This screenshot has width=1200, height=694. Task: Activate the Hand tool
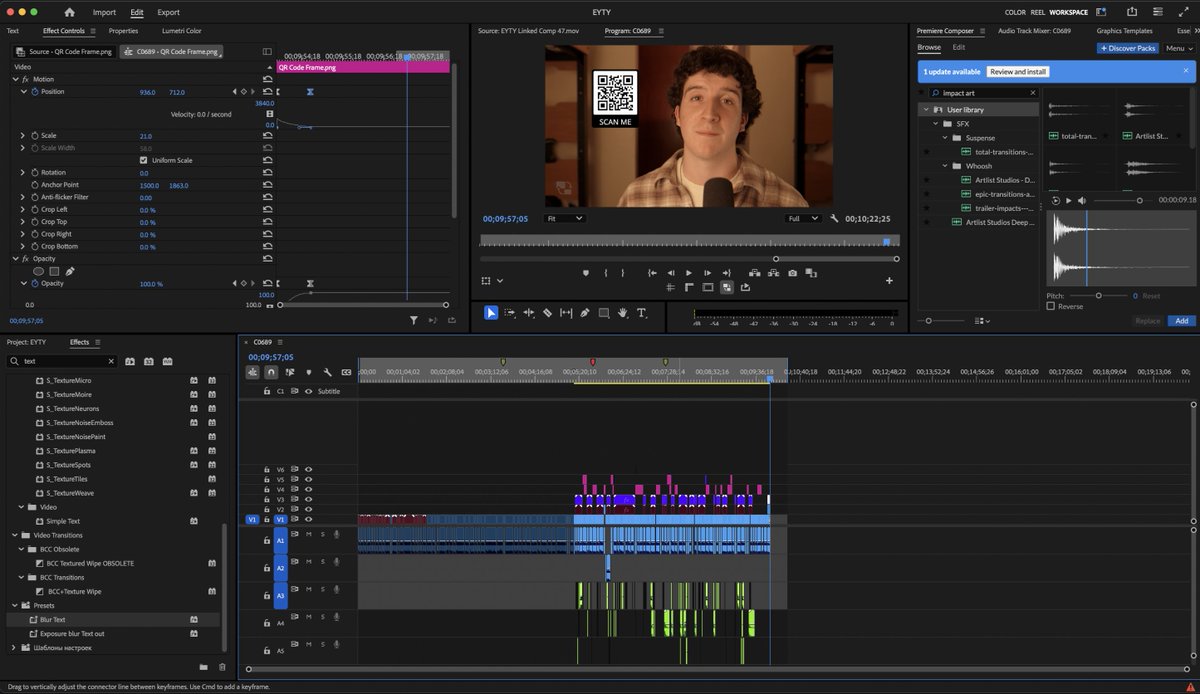pyautogui.click(x=623, y=313)
